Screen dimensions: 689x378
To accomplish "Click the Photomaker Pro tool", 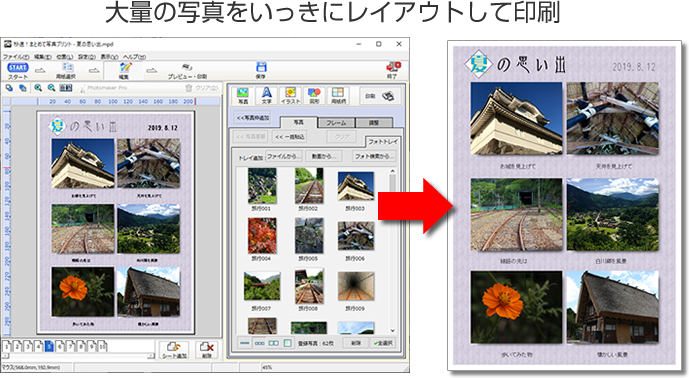I will coord(104,88).
